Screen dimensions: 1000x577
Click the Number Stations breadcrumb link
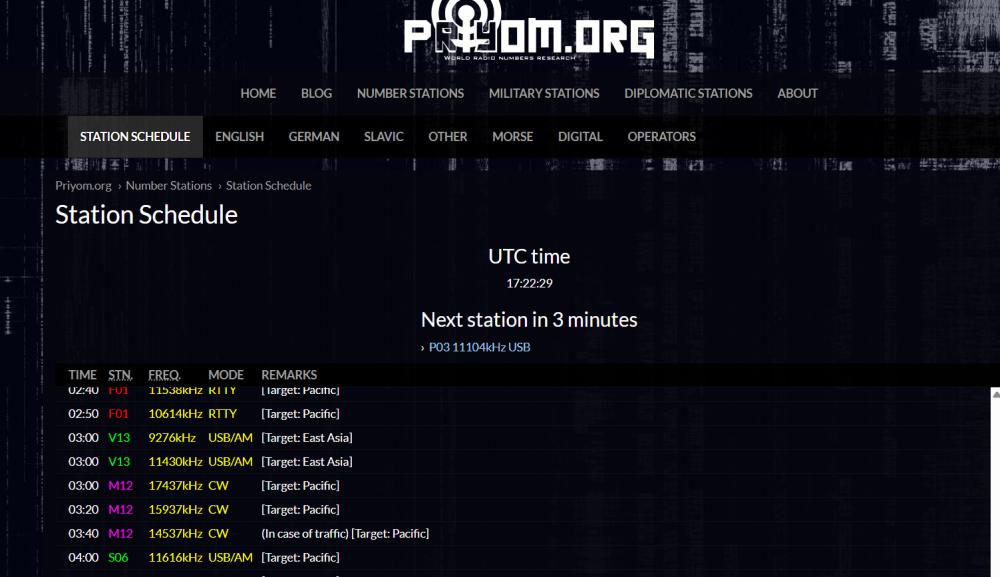168,186
